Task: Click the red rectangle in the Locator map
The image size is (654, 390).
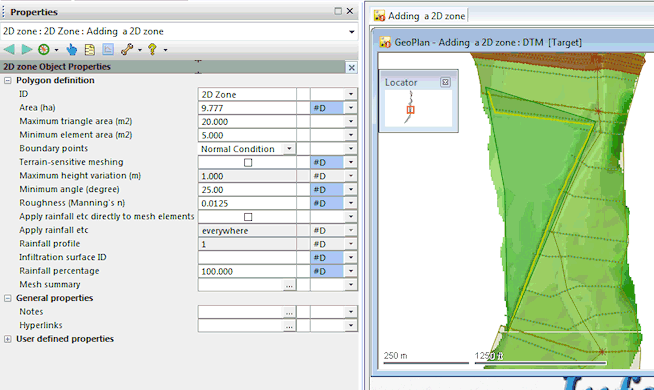Action: pyautogui.click(x=410, y=110)
